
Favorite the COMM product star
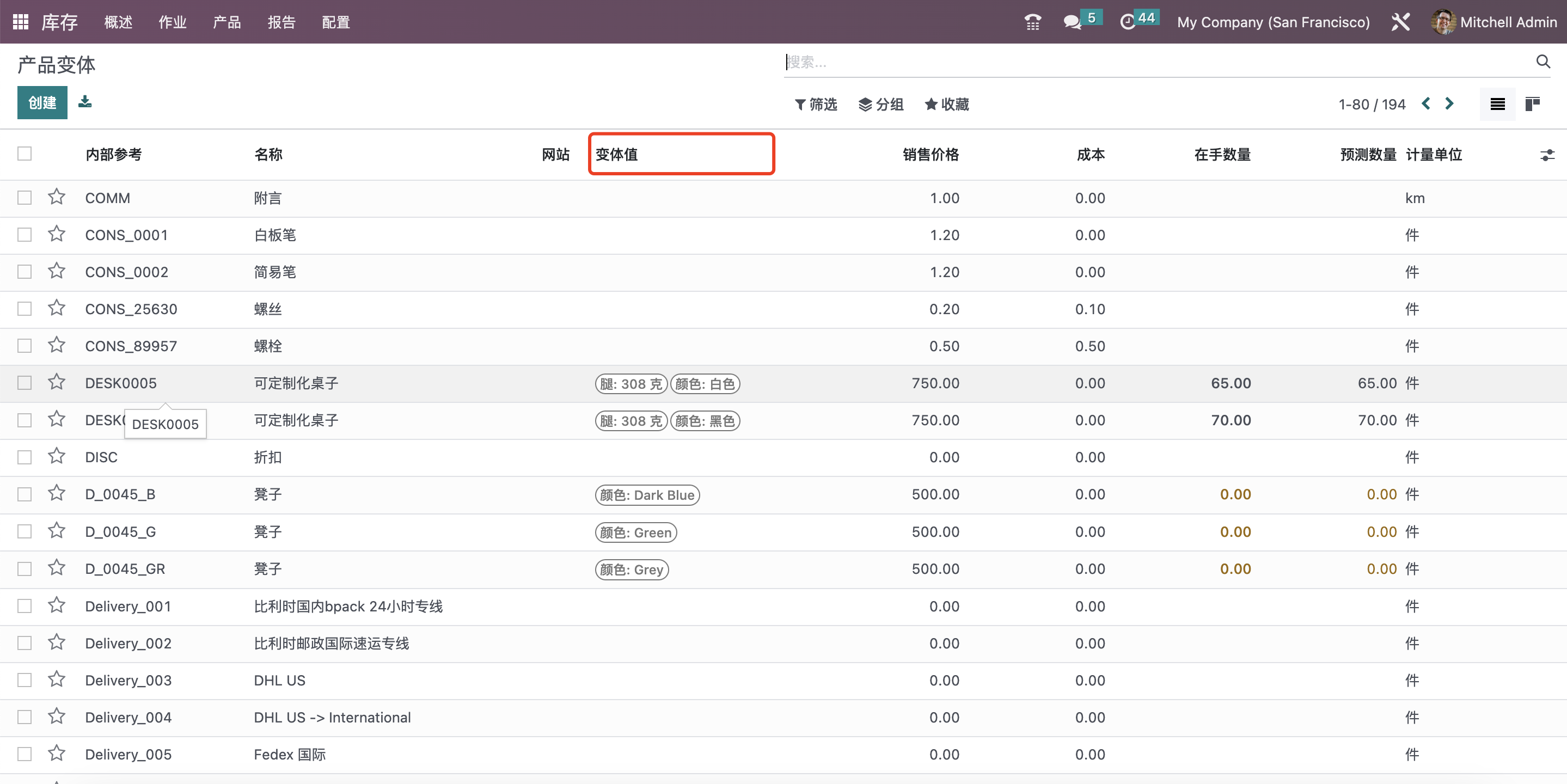pos(57,197)
